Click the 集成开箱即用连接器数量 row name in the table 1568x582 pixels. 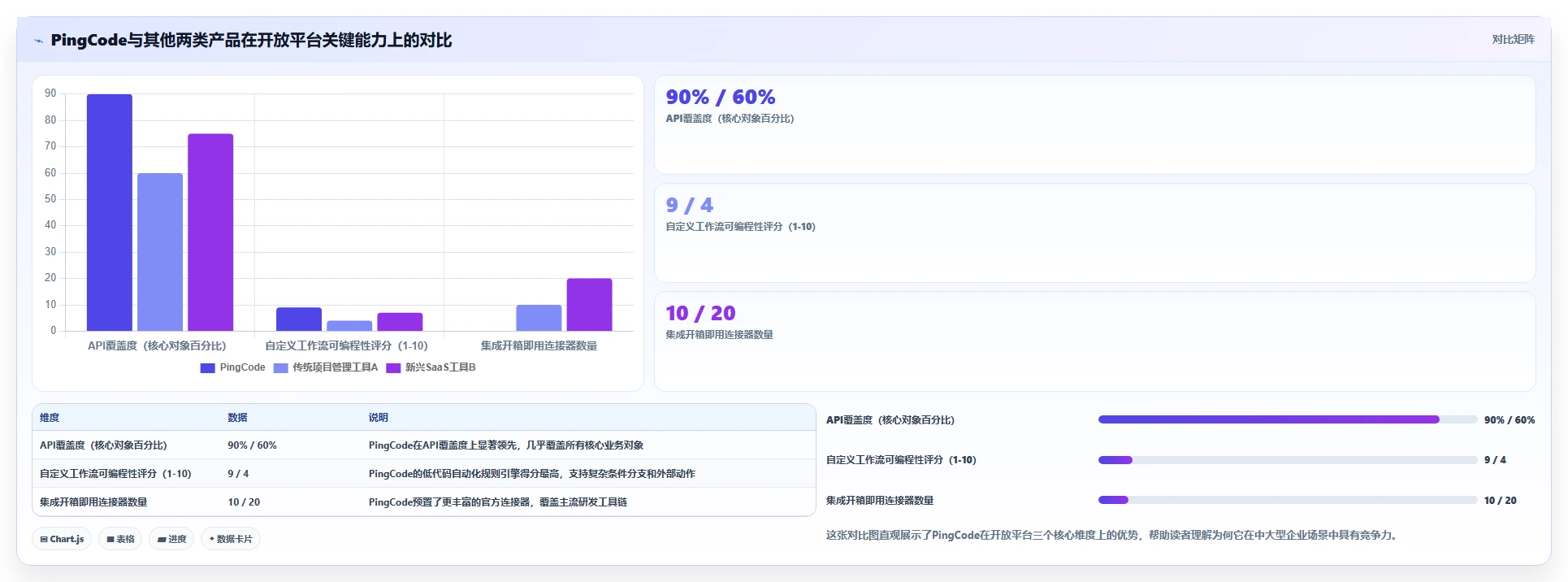[x=93, y=502]
